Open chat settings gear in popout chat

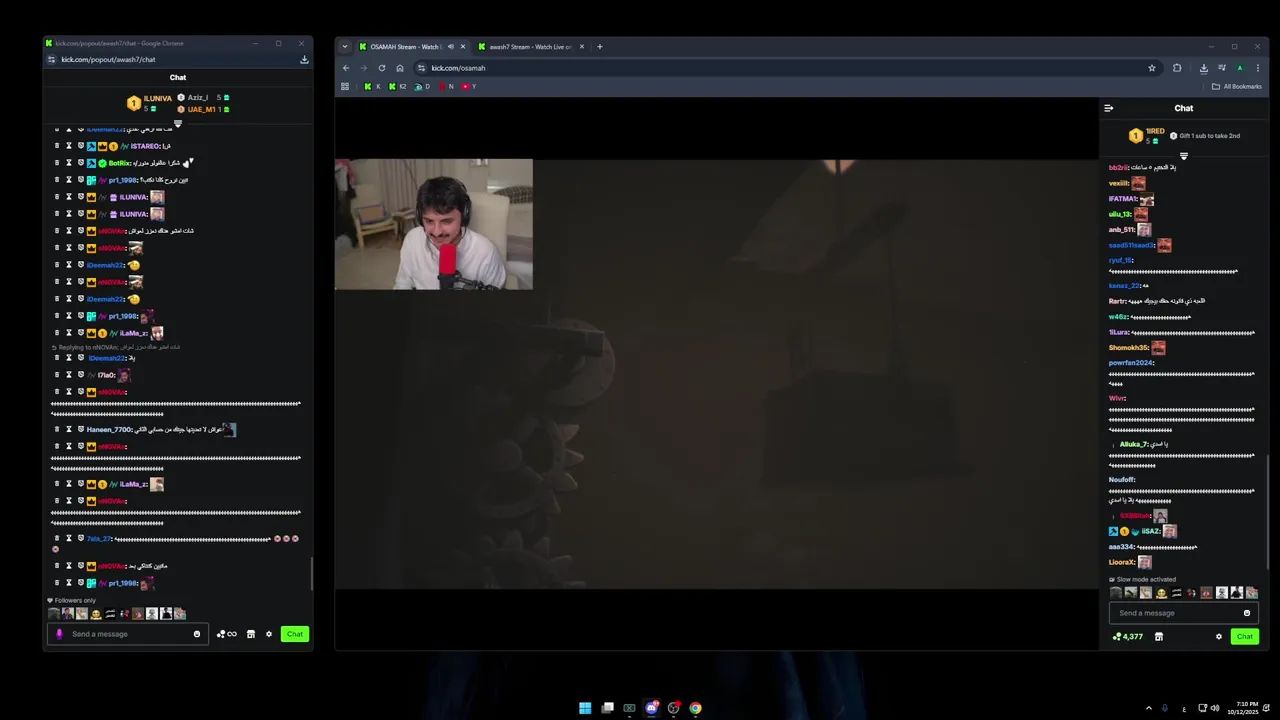point(269,634)
